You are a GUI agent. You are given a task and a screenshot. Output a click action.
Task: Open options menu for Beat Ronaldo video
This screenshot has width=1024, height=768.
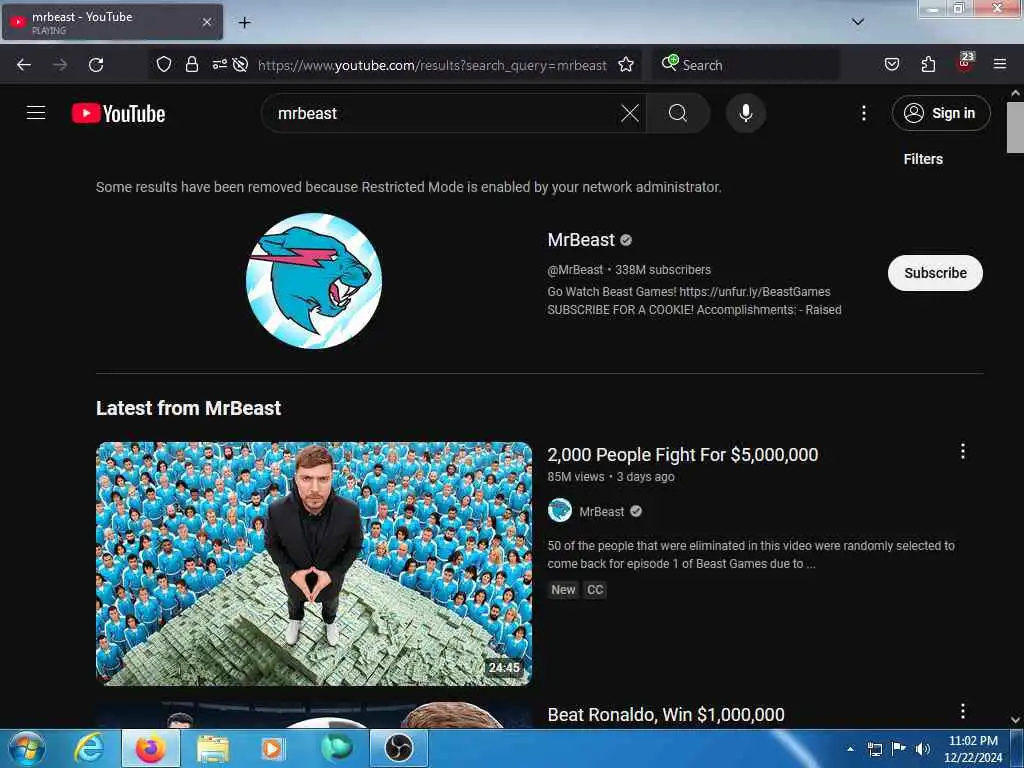[962, 711]
